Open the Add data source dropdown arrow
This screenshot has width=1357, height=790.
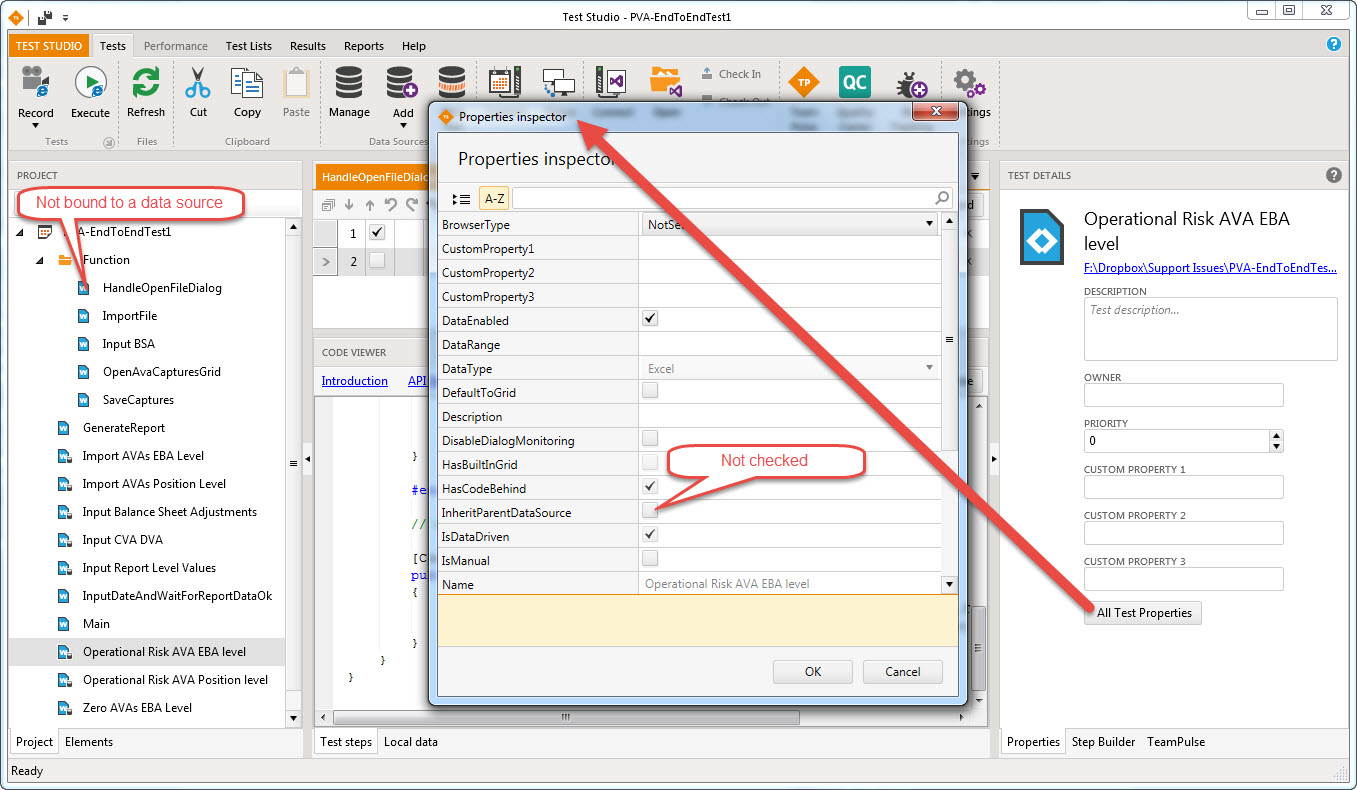click(x=402, y=126)
